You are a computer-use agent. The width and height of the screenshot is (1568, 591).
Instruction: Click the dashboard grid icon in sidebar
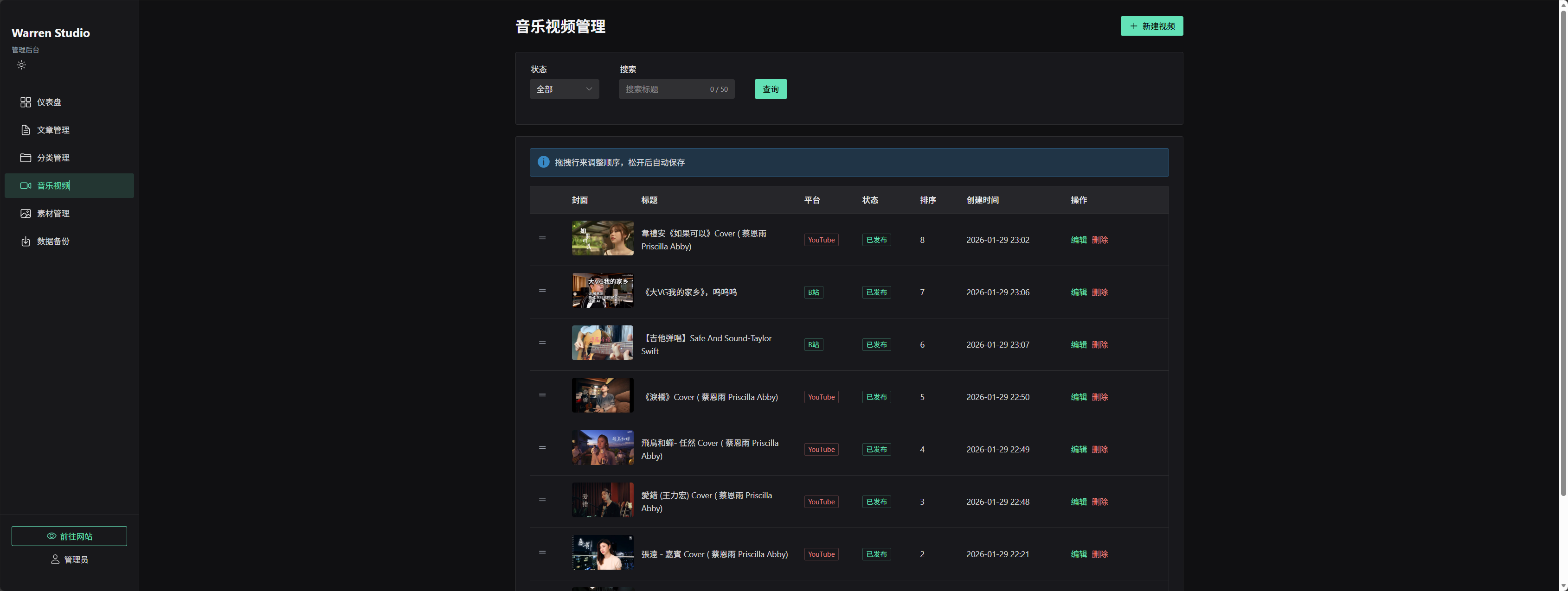click(x=26, y=102)
